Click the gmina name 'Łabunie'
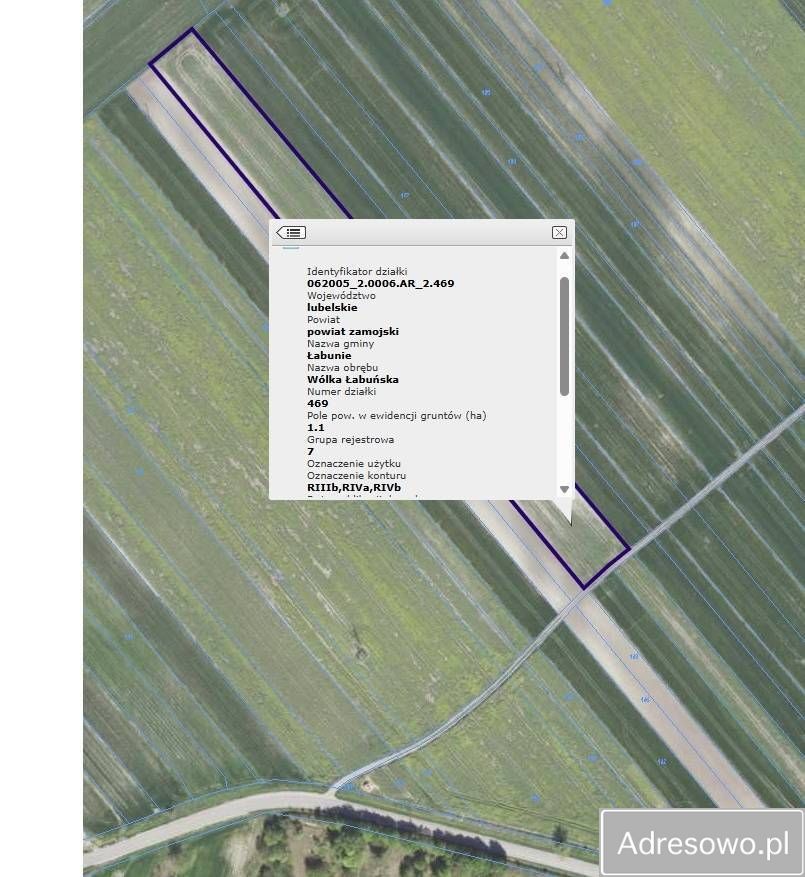Screen dimensions: 805x877 coord(329,356)
